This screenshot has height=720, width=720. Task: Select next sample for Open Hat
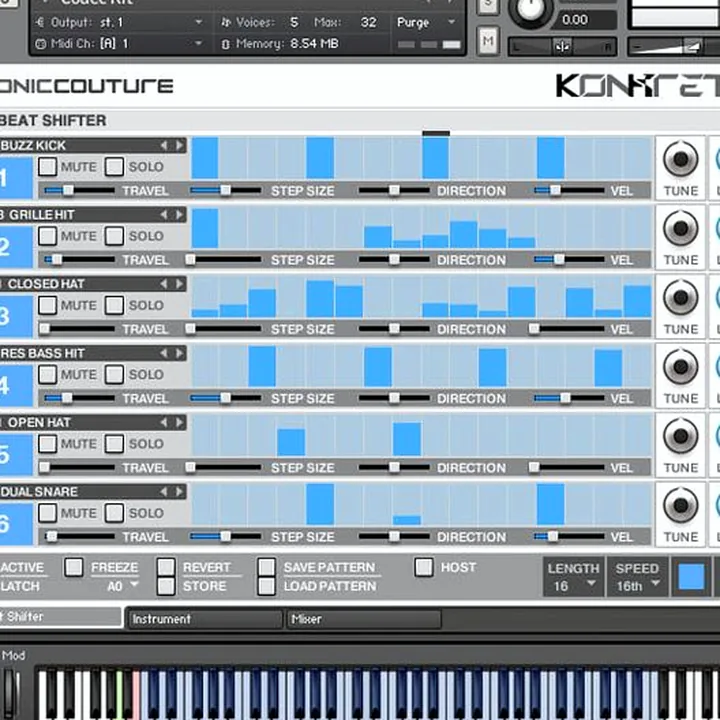179,422
